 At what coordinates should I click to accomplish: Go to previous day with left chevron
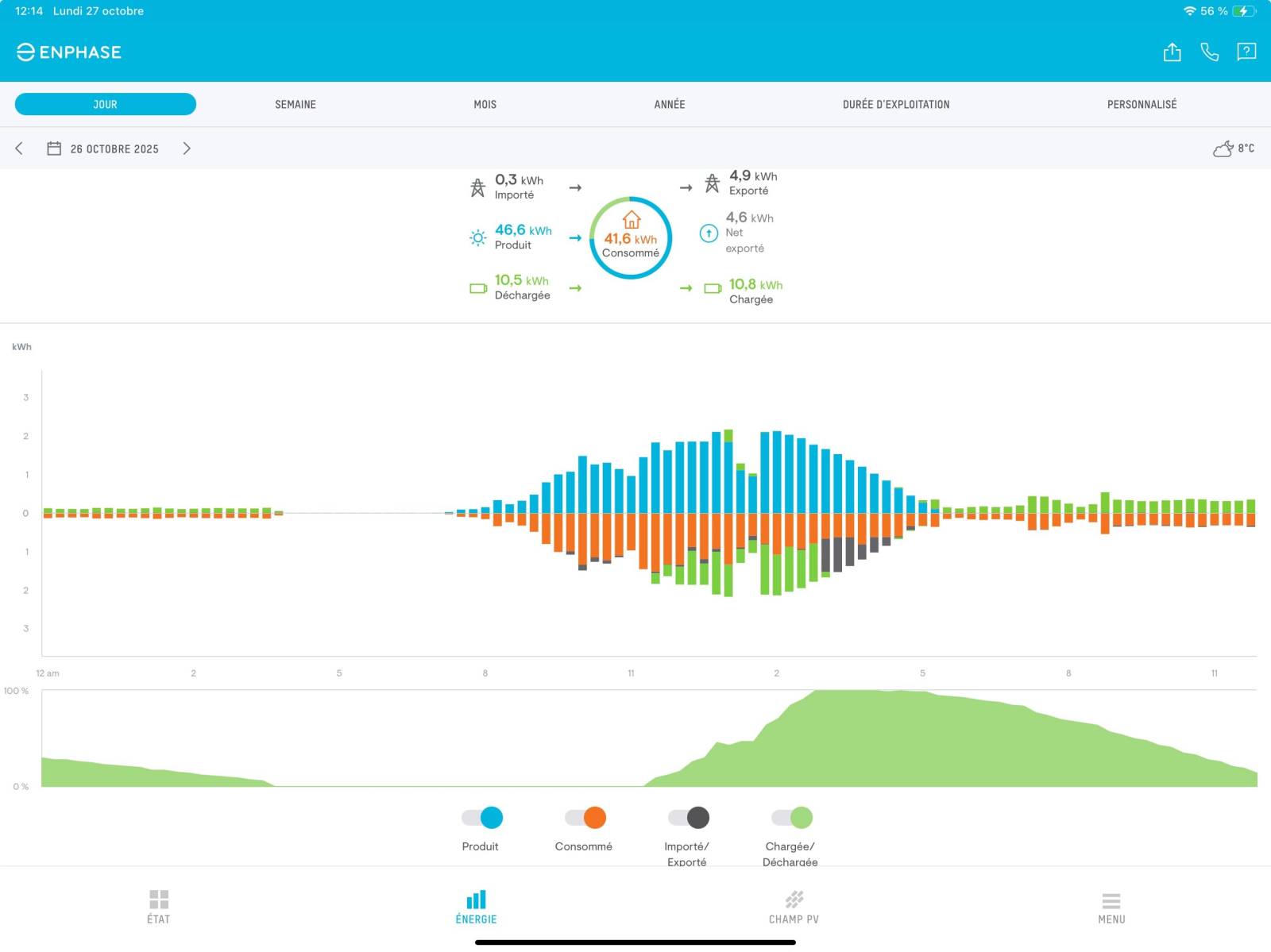coord(19,148)
